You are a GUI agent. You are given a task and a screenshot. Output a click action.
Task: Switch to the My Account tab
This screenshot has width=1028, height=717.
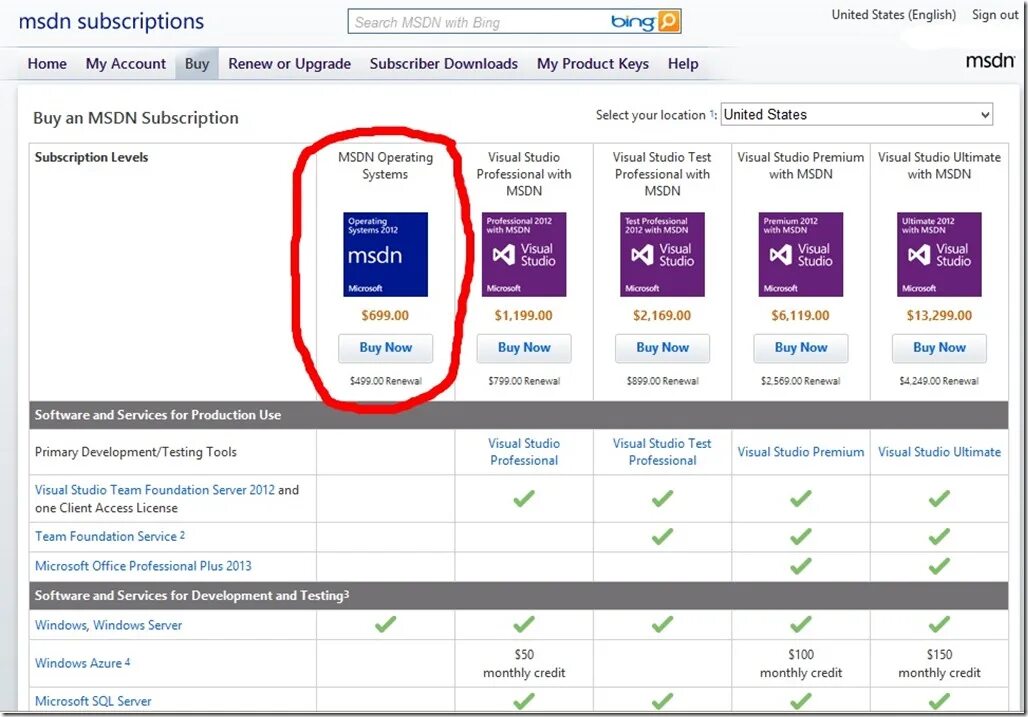point(125,63)
